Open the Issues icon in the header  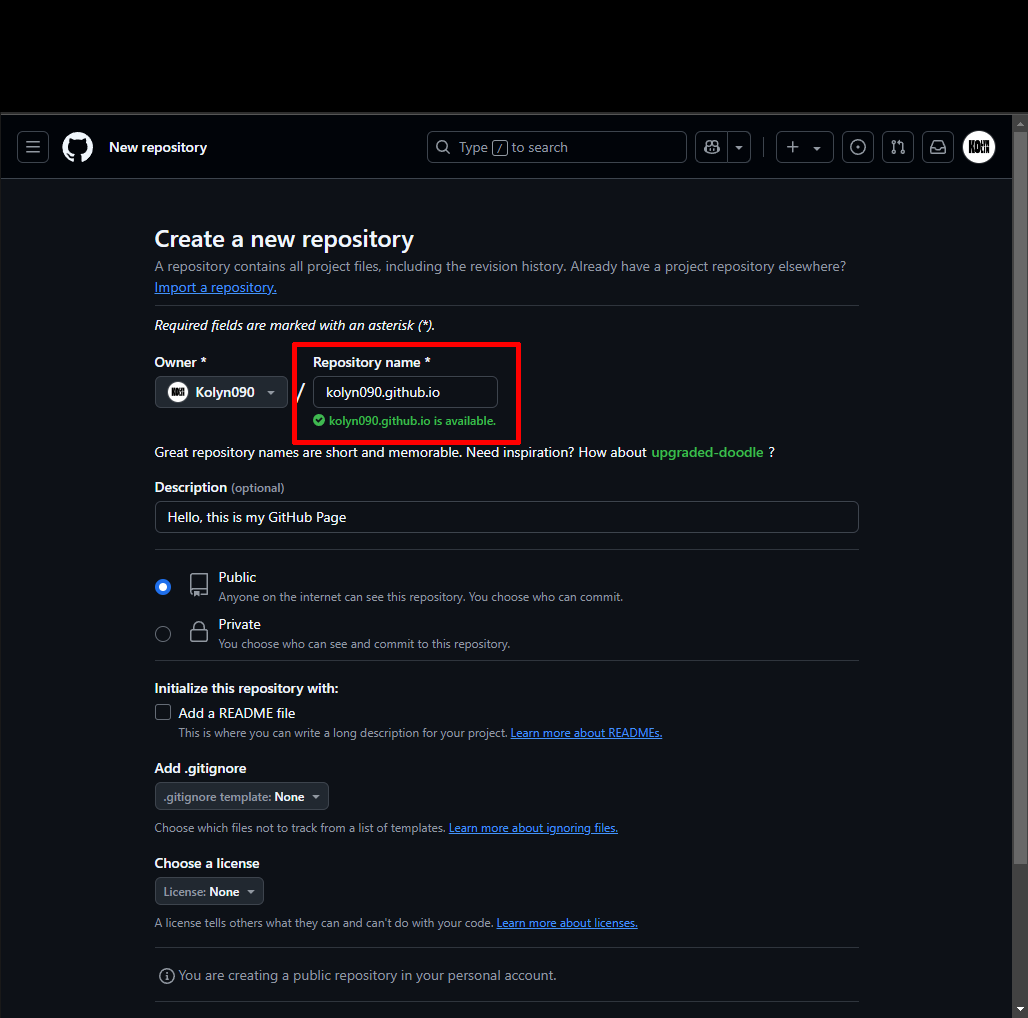857,147
